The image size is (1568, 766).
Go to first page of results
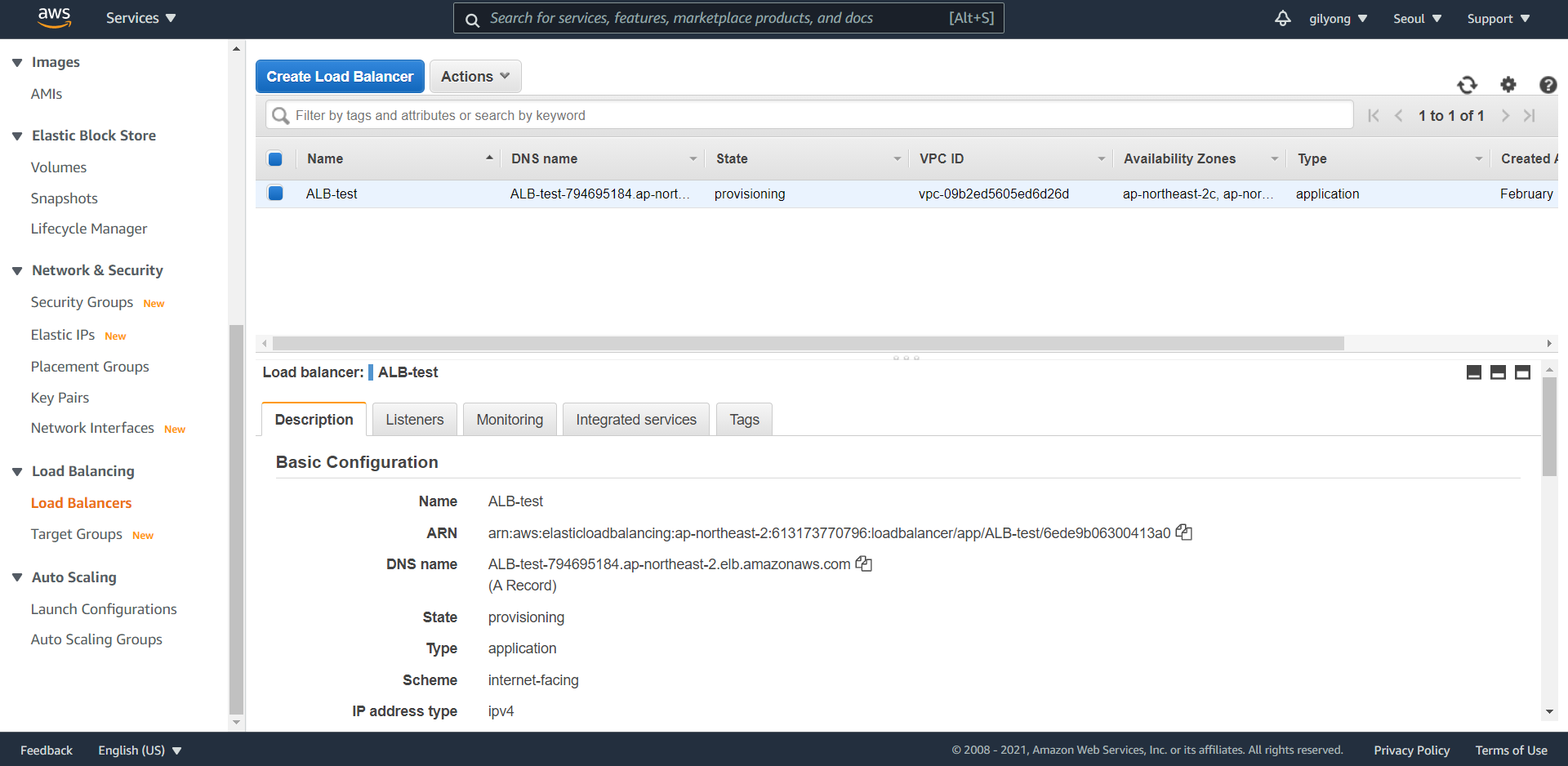(1374, 116)
